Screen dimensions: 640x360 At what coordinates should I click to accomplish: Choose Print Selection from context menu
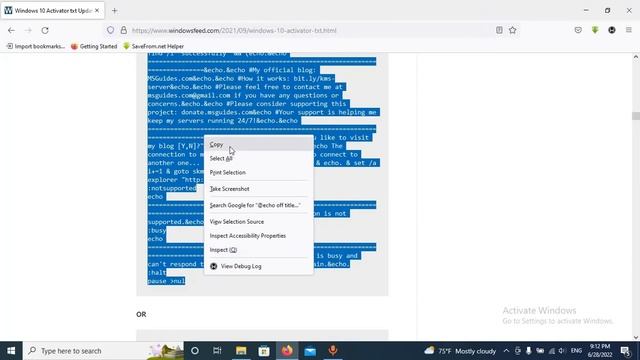point(258,173)
